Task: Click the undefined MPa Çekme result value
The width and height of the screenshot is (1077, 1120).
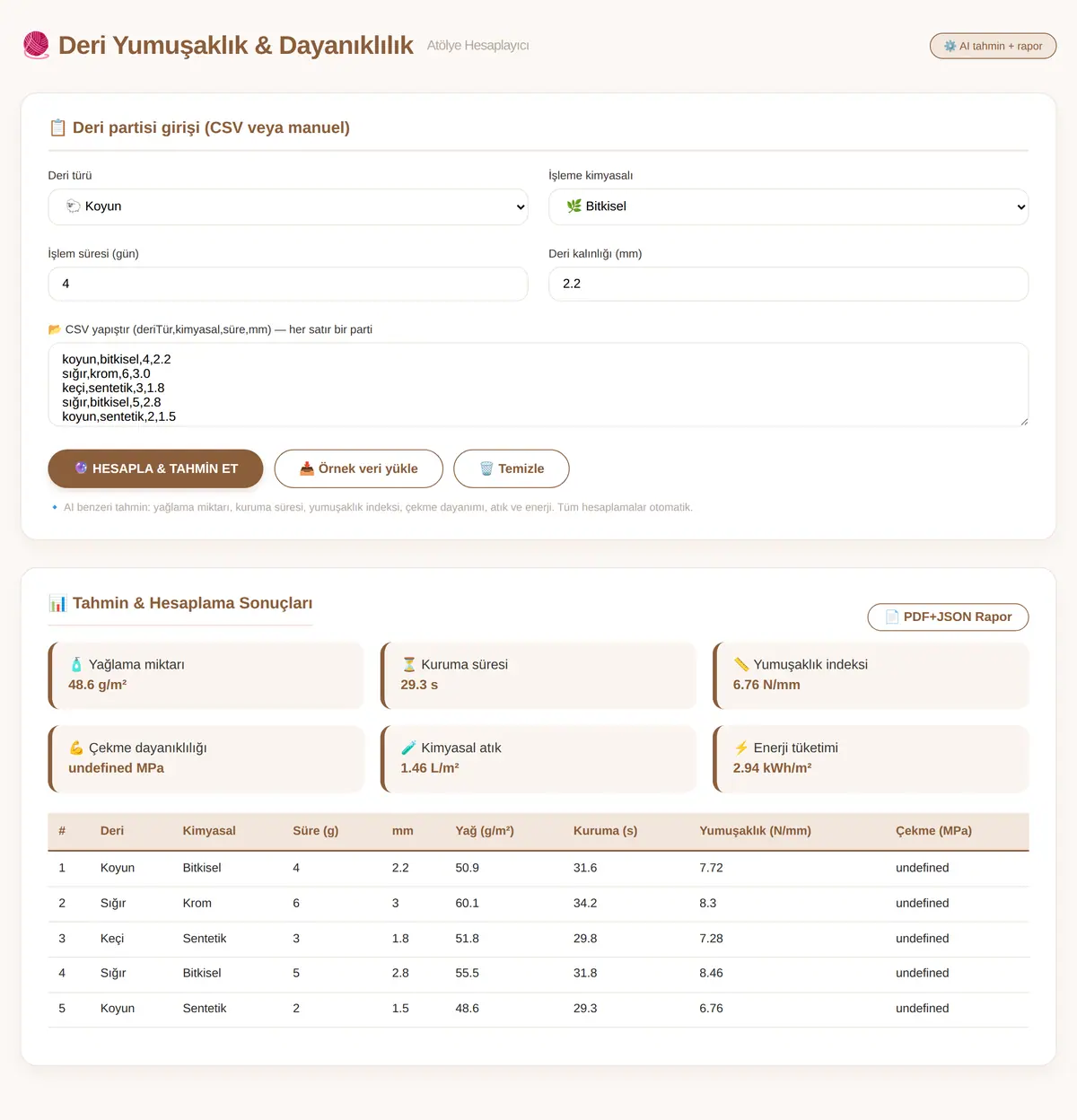Action: pos(117,768)
